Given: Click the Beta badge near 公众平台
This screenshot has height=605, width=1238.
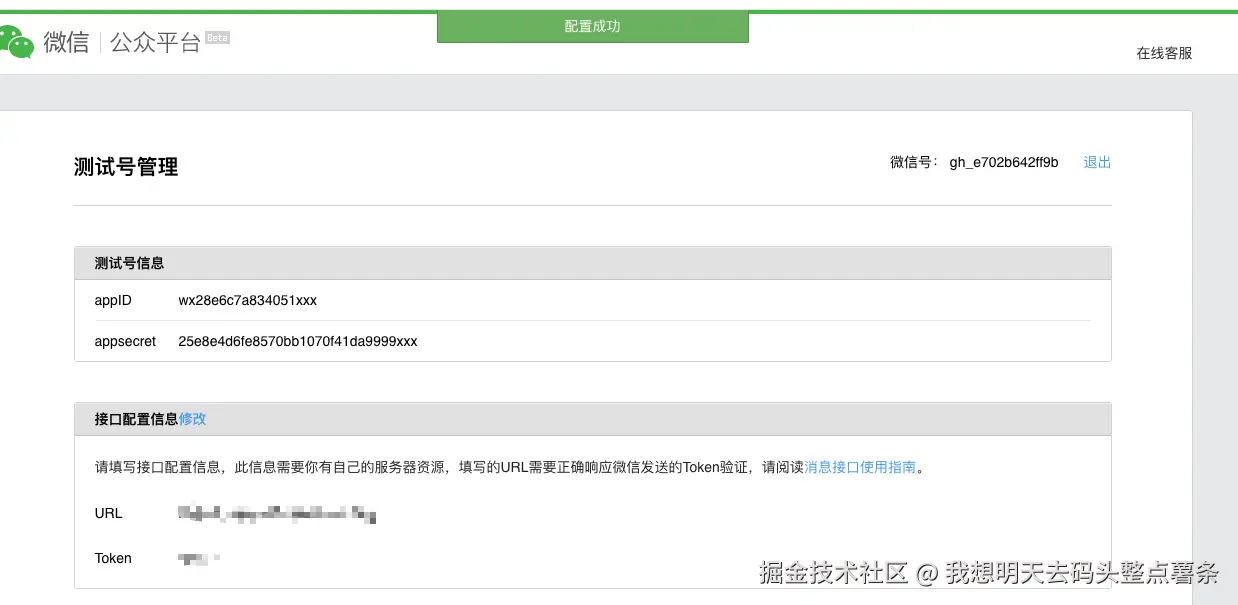Looking at the screenshot, I should [218, 37].
